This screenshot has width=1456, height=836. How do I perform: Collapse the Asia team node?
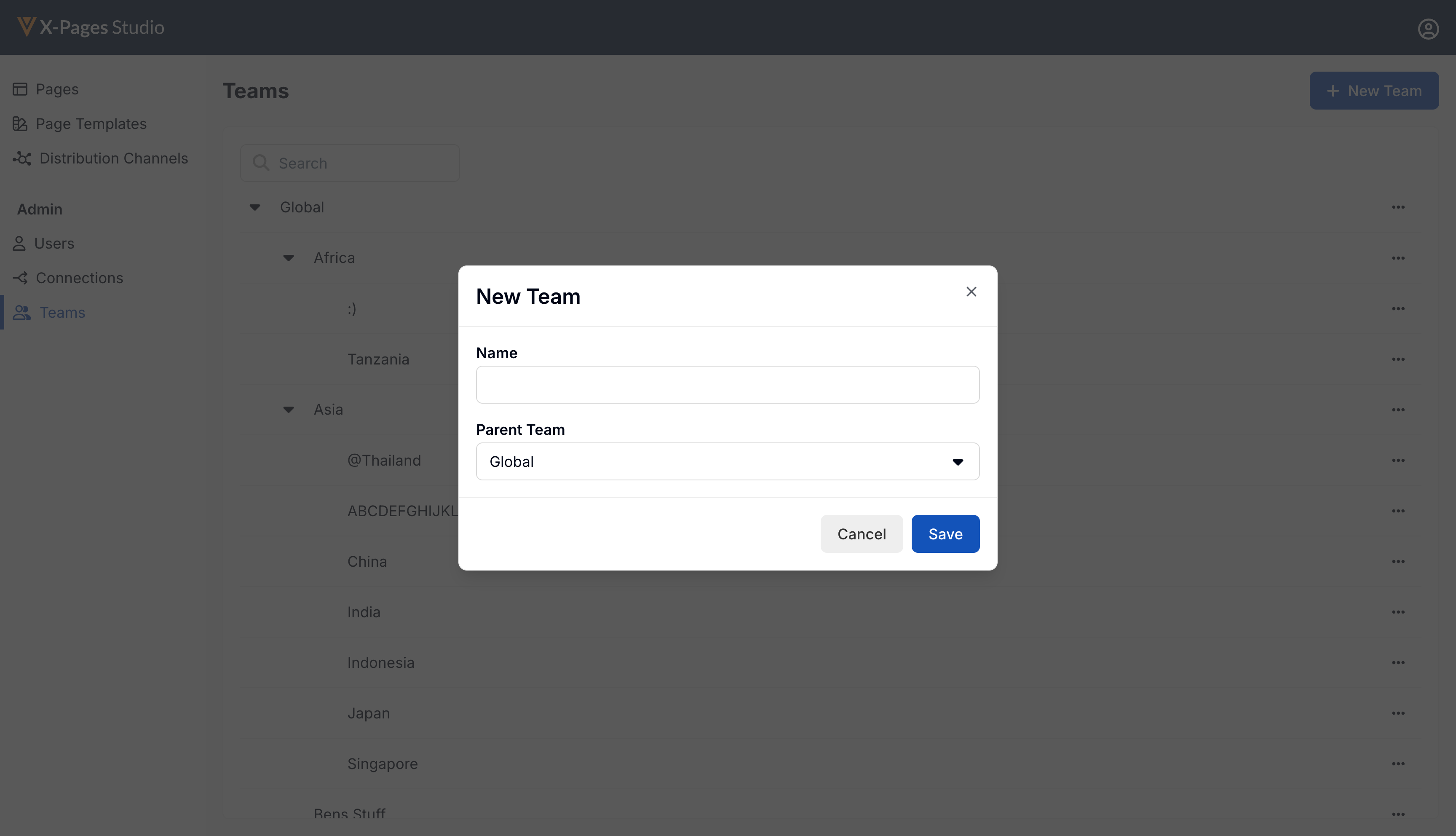pos(289,410)
